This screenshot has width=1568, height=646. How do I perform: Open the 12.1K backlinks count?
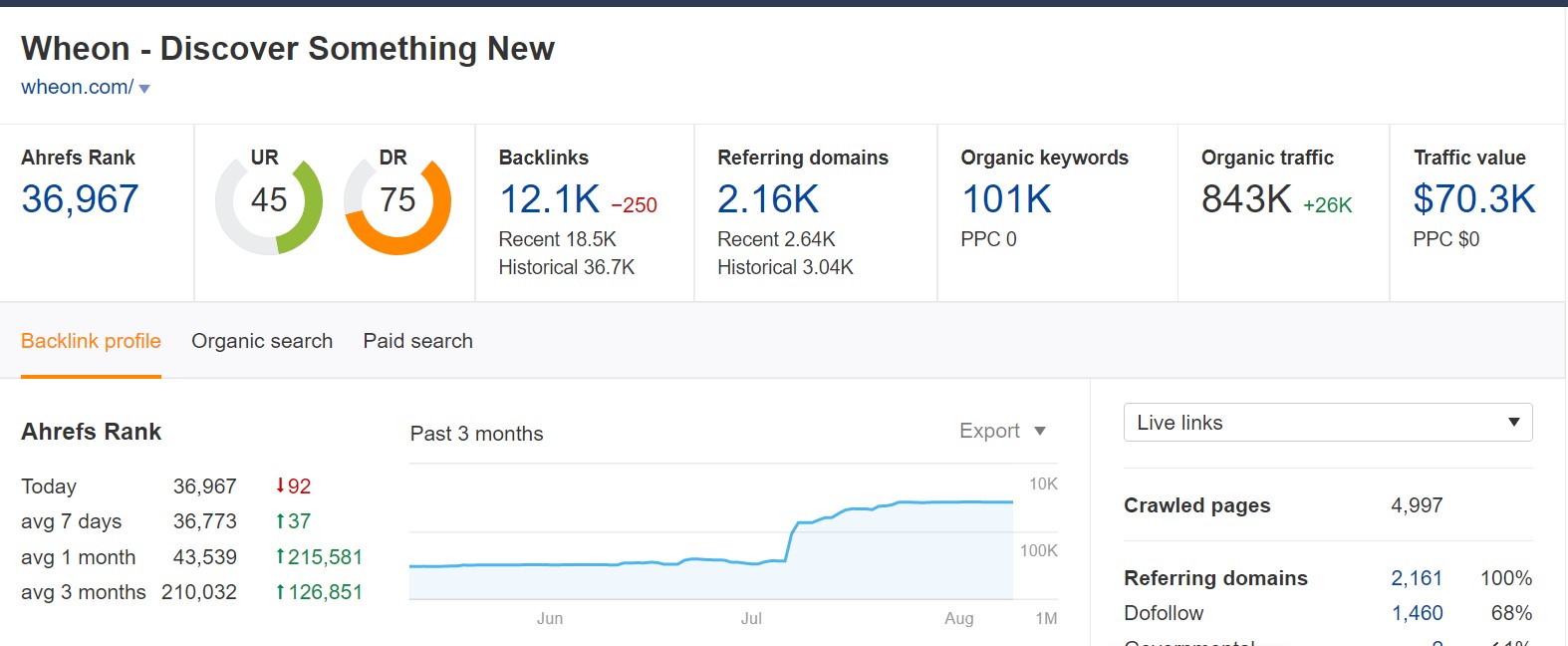549,199
